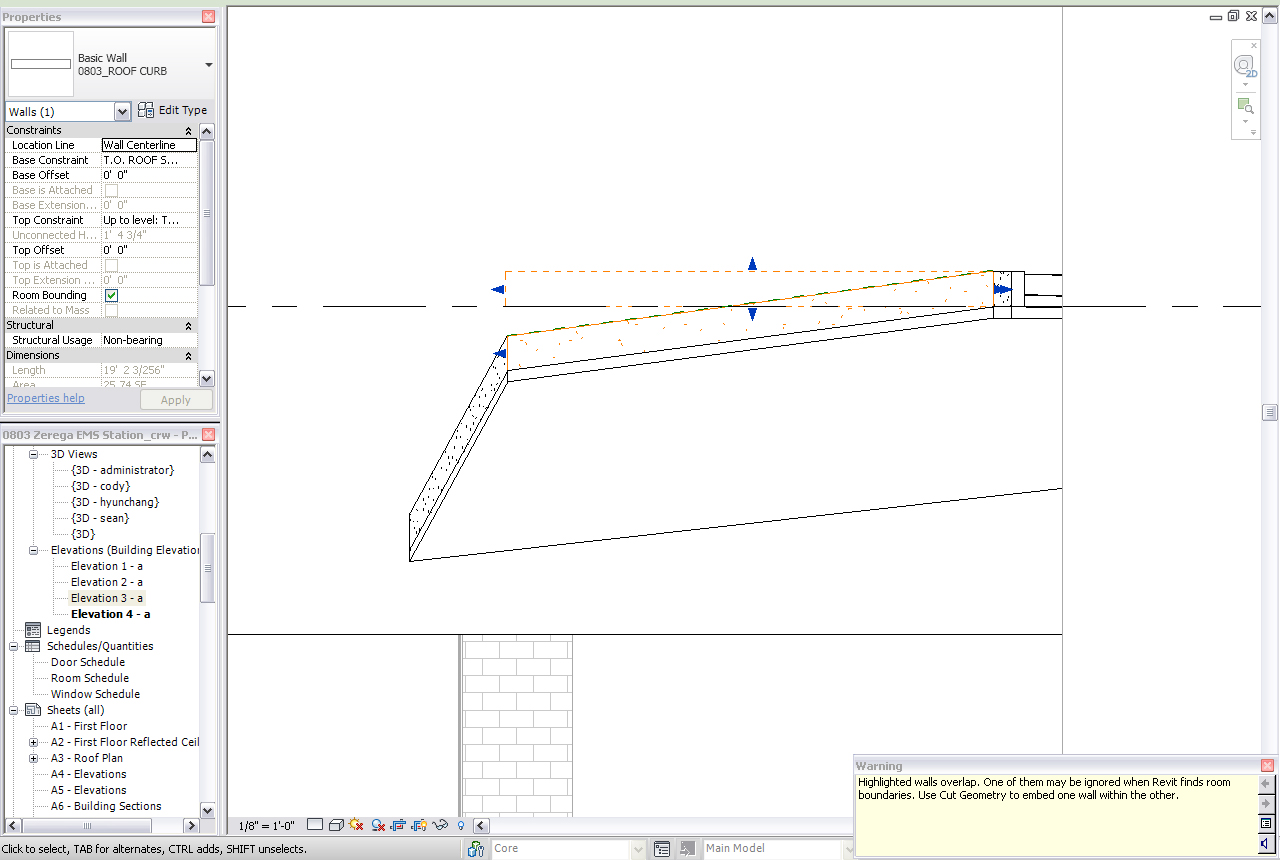Select Elevation 2 - a in browser

(x=107, y=582)
